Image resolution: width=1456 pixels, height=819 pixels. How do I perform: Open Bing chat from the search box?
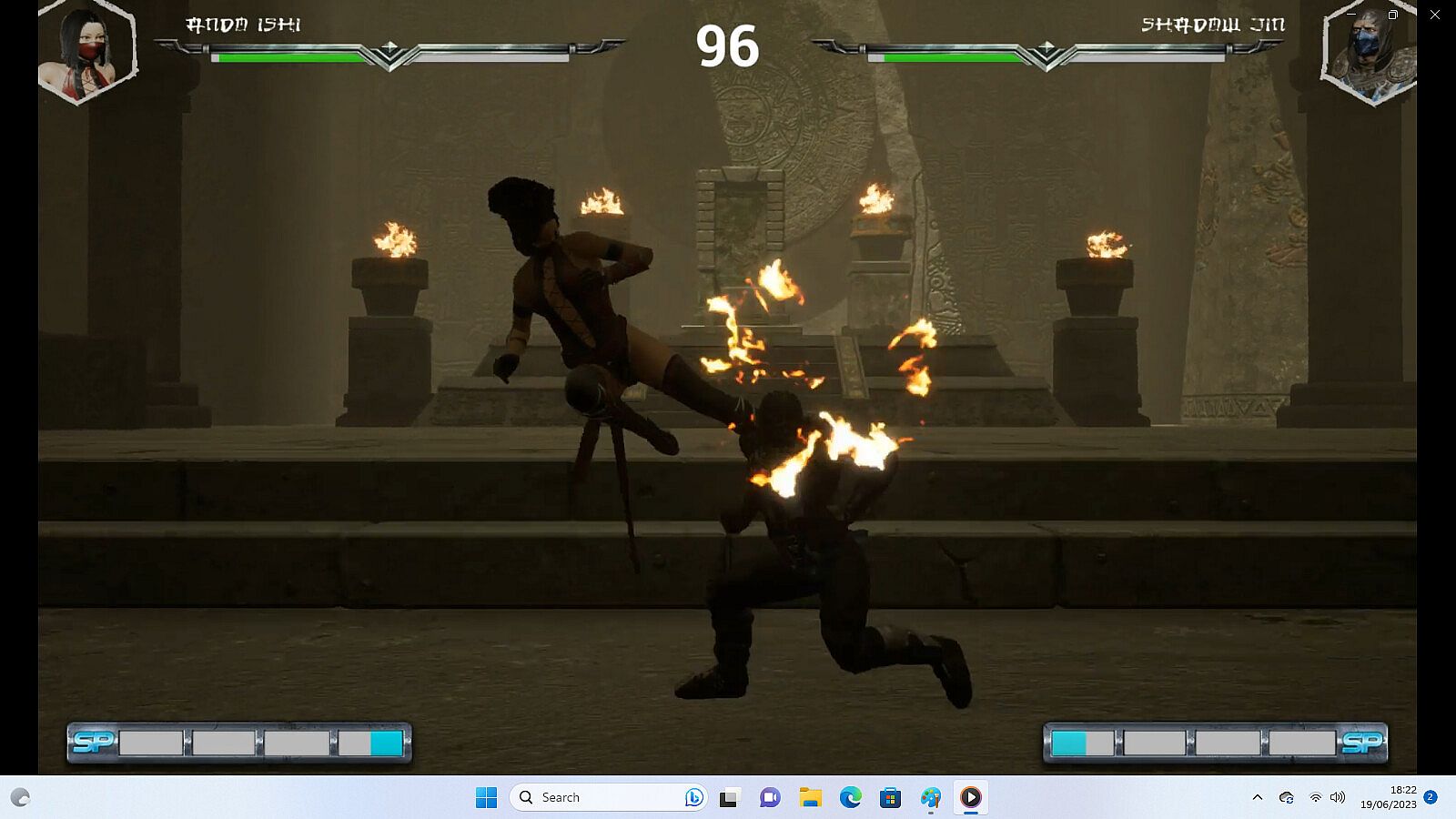tap(693, 797)
